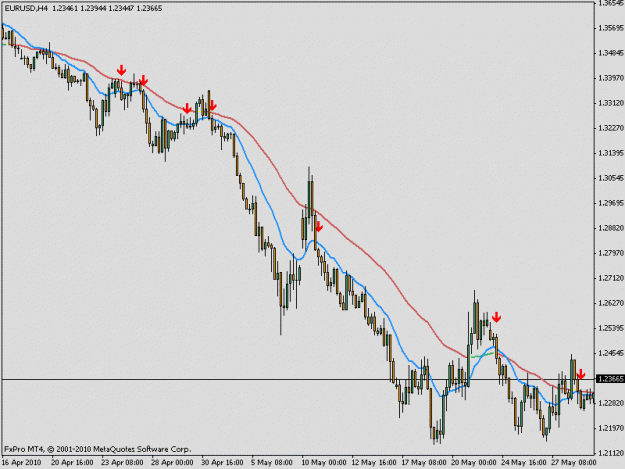Click the 1.21120 price axis label
Viewport: 625px width, 469px height.
pyautogui.click(x=611, y=453)
